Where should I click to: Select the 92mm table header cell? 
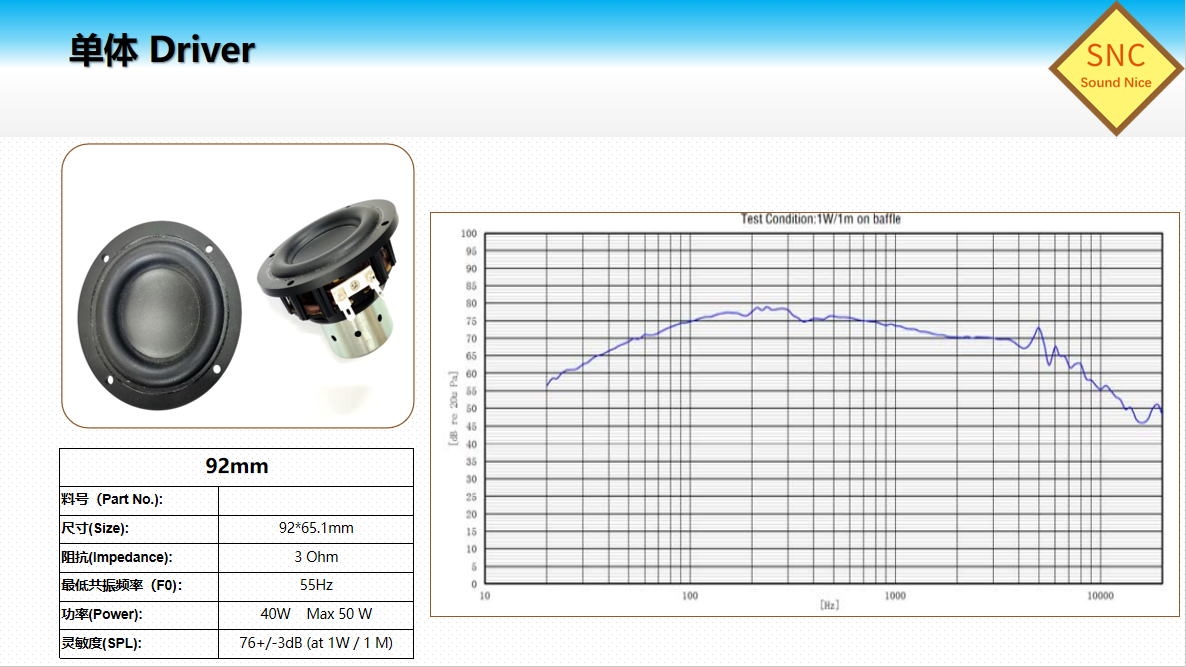click(x=237, y=467)
